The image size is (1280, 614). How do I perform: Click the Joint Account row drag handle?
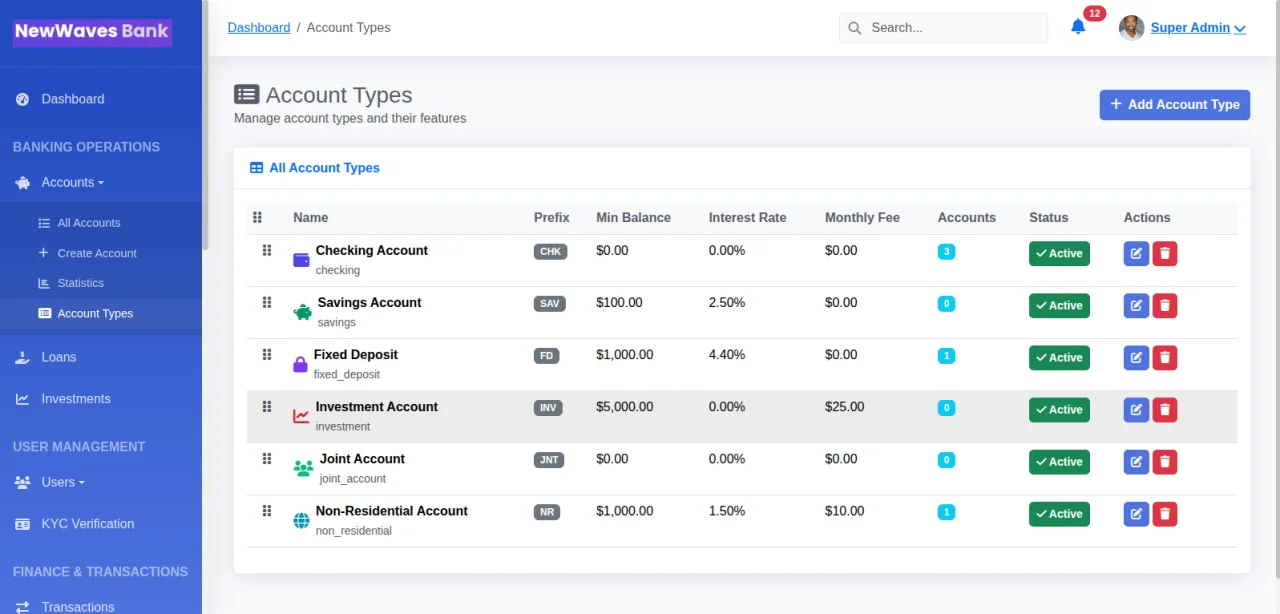(267, 458)
